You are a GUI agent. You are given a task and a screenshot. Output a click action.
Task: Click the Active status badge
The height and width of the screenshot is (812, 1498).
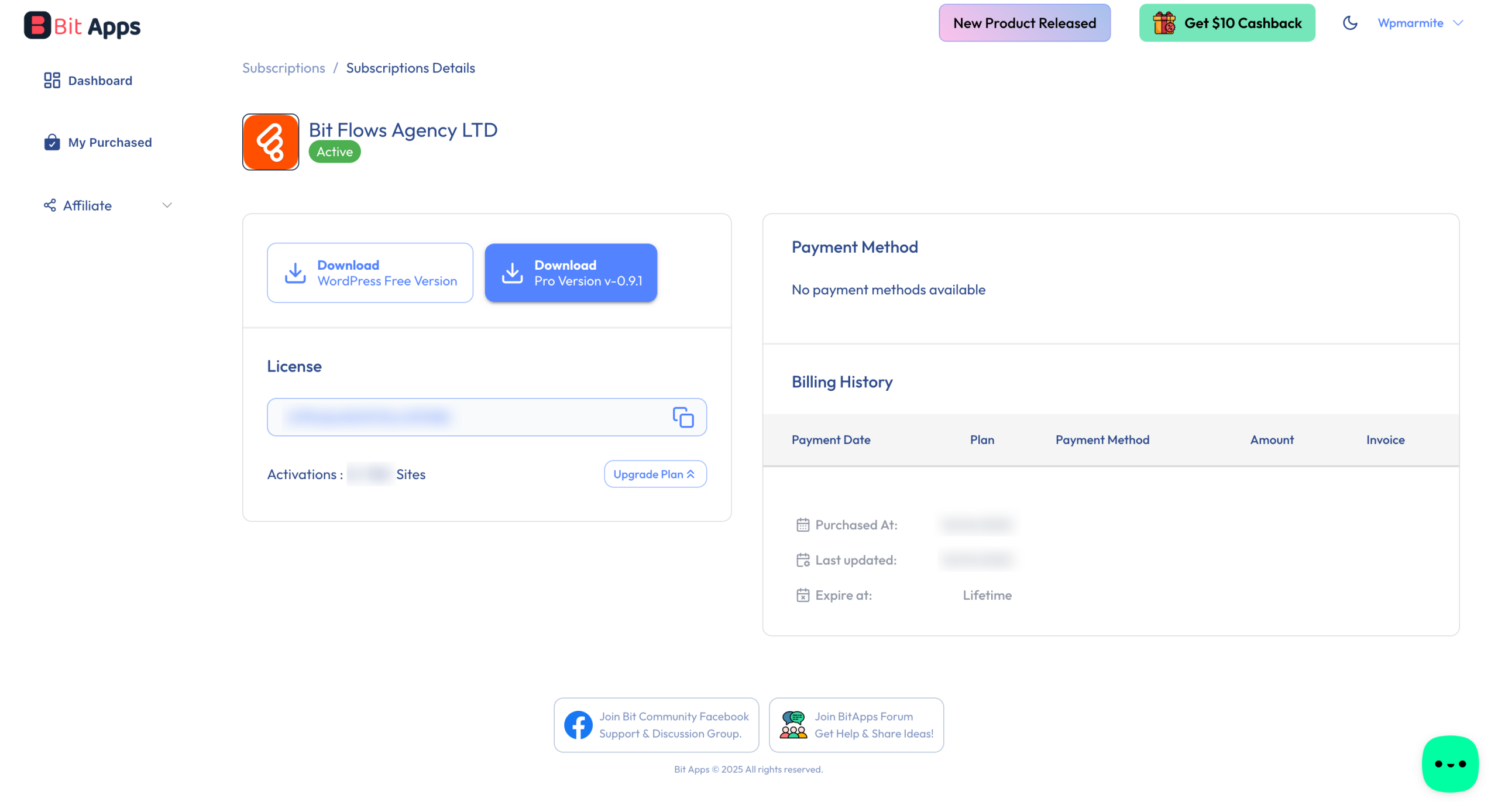coord(335,152)
